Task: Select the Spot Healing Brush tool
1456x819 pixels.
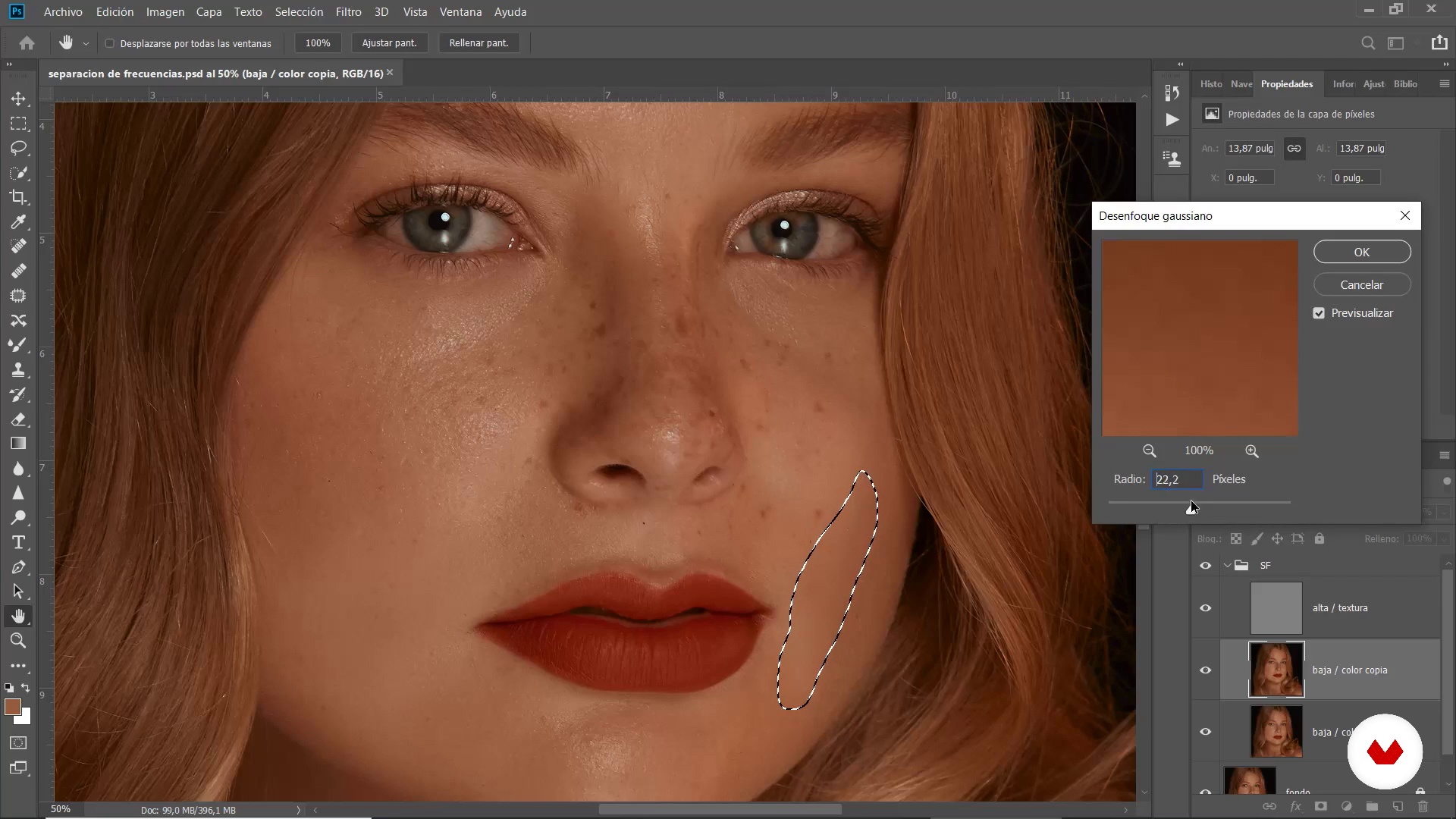Action: coord(18,246)
